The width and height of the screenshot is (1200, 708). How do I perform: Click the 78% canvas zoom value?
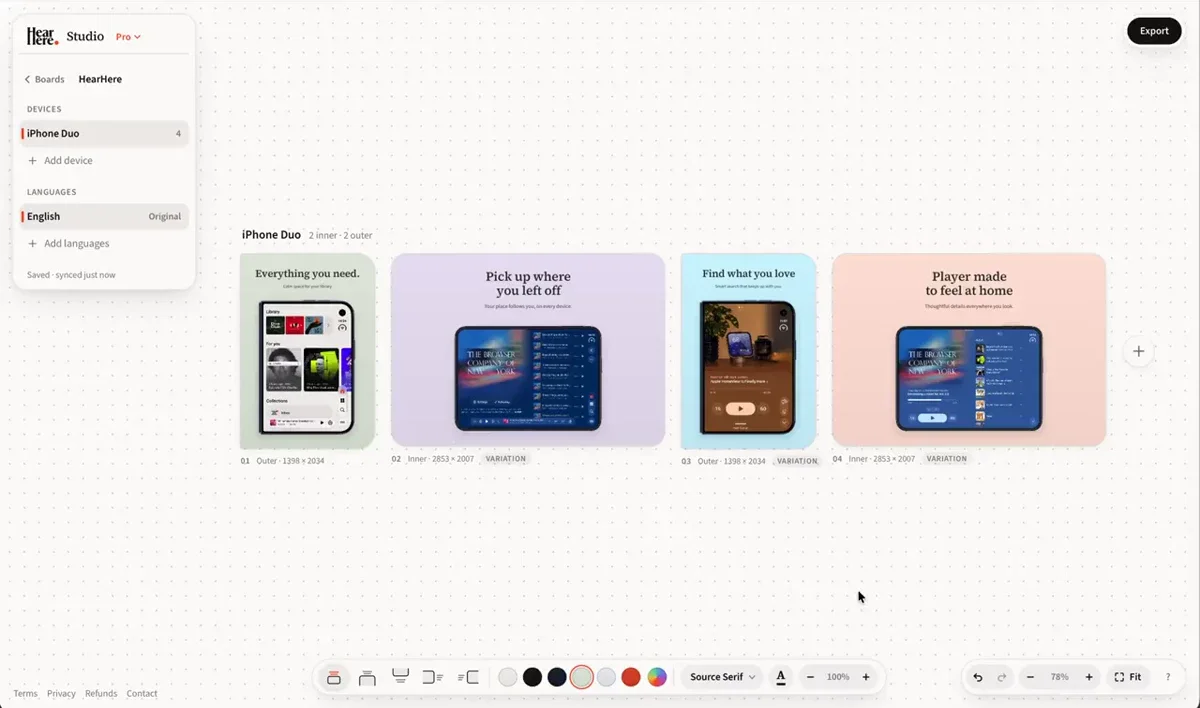[x=1059, y=677]
